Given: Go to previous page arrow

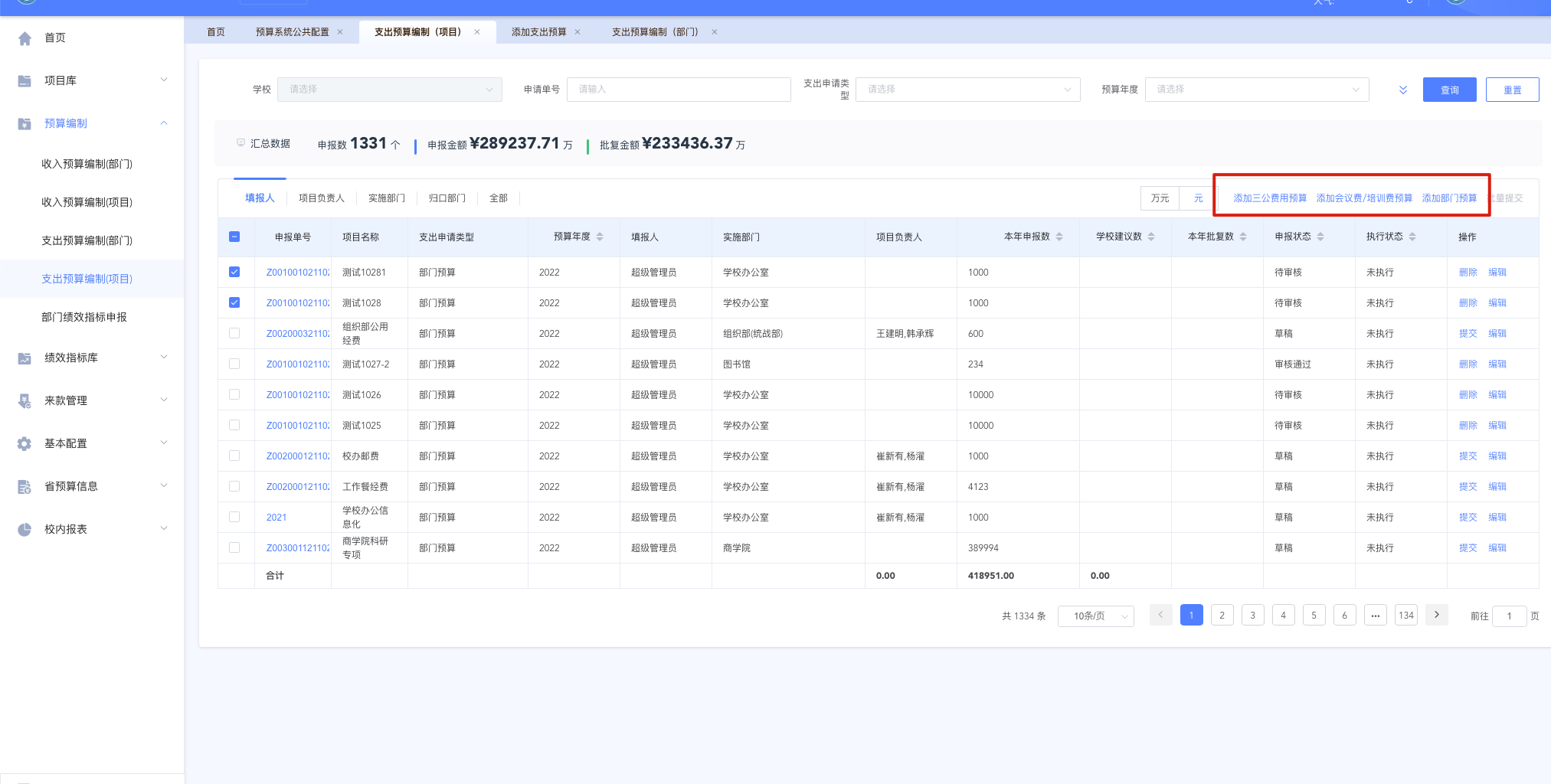Looking at the screenshot, I should [x=1161, y=616].
